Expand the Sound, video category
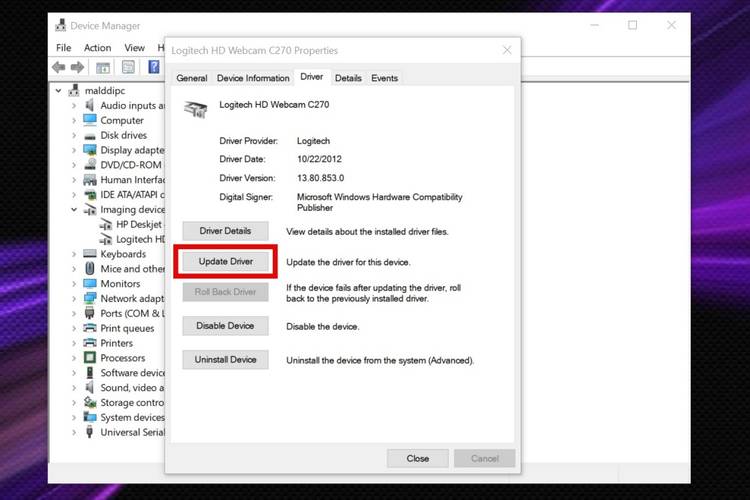 (74, 388)
